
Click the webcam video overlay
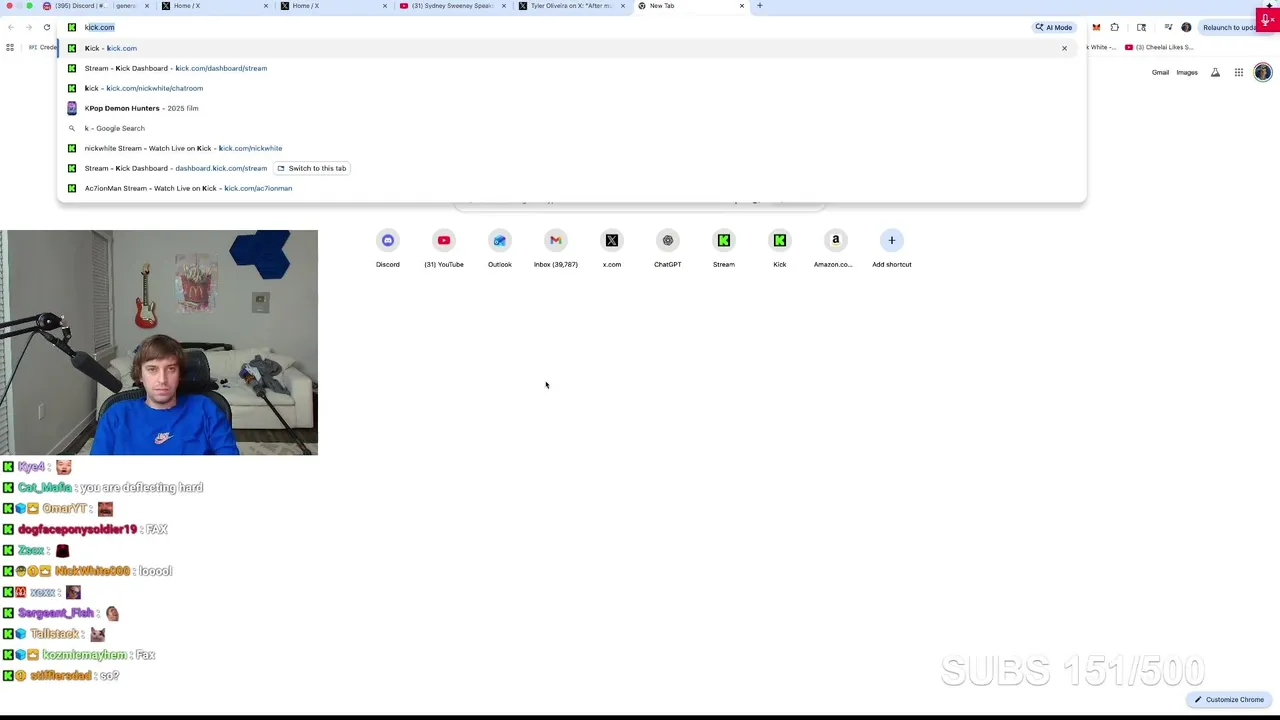click(x=159, y=342)
